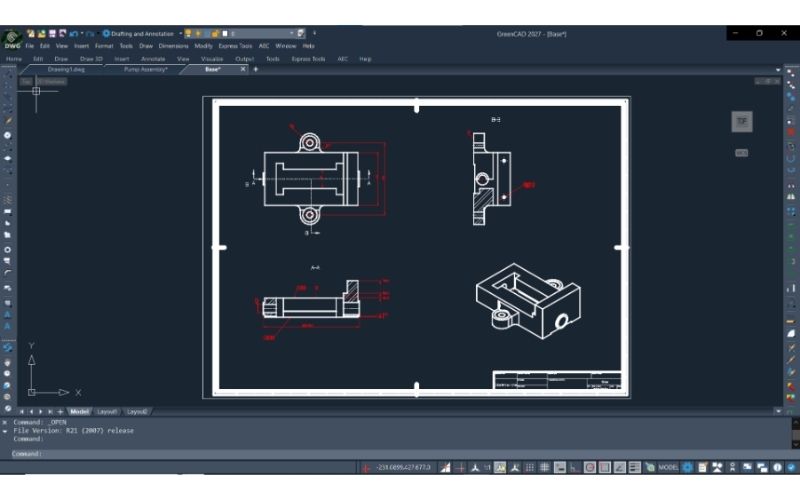Switch to the Visualize ribbon tab
The image size is (800, 500).
pos(212,59)
